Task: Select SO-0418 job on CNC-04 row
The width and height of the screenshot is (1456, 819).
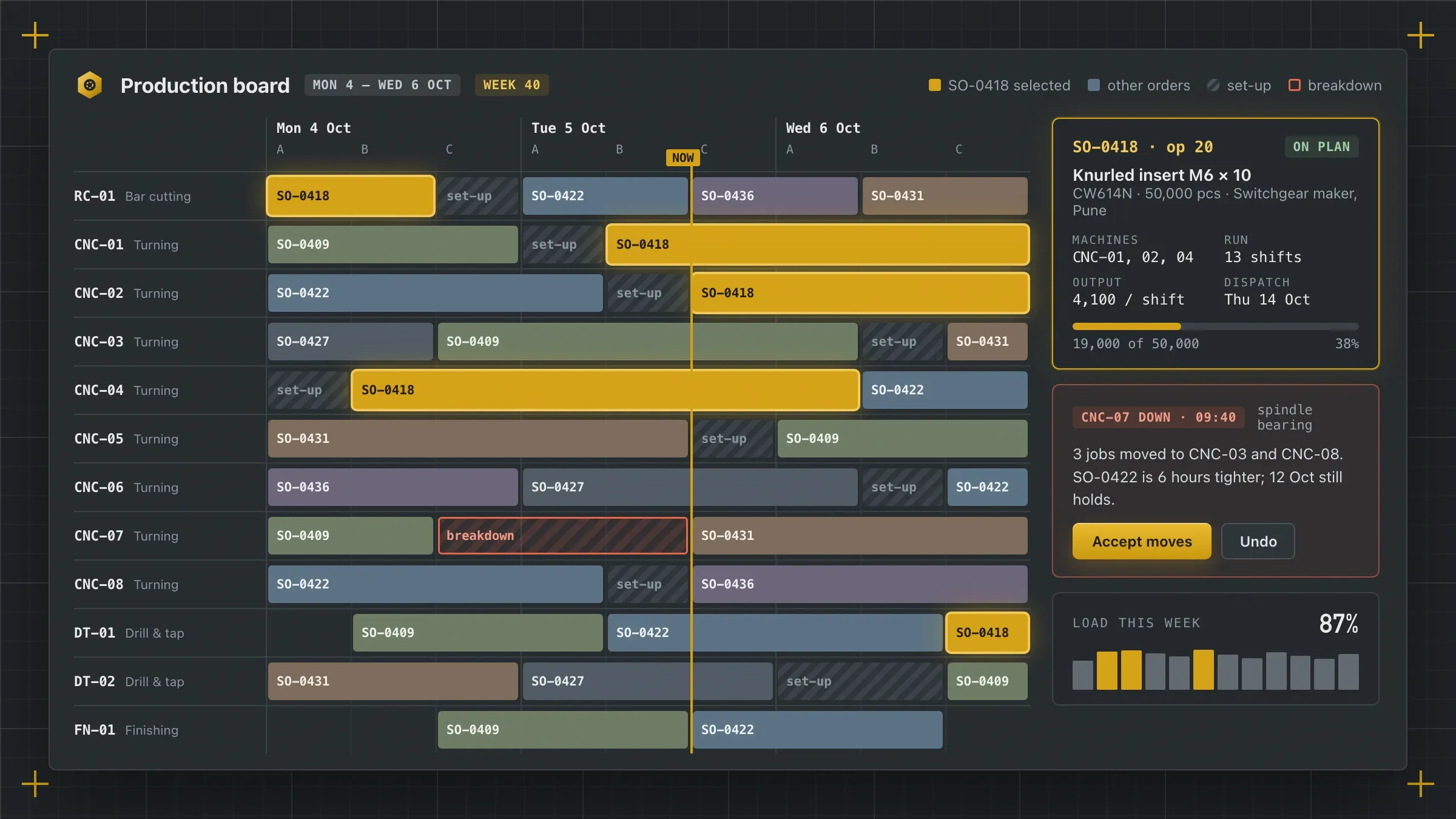Action: pyautogui.click(x=605, y=390)
